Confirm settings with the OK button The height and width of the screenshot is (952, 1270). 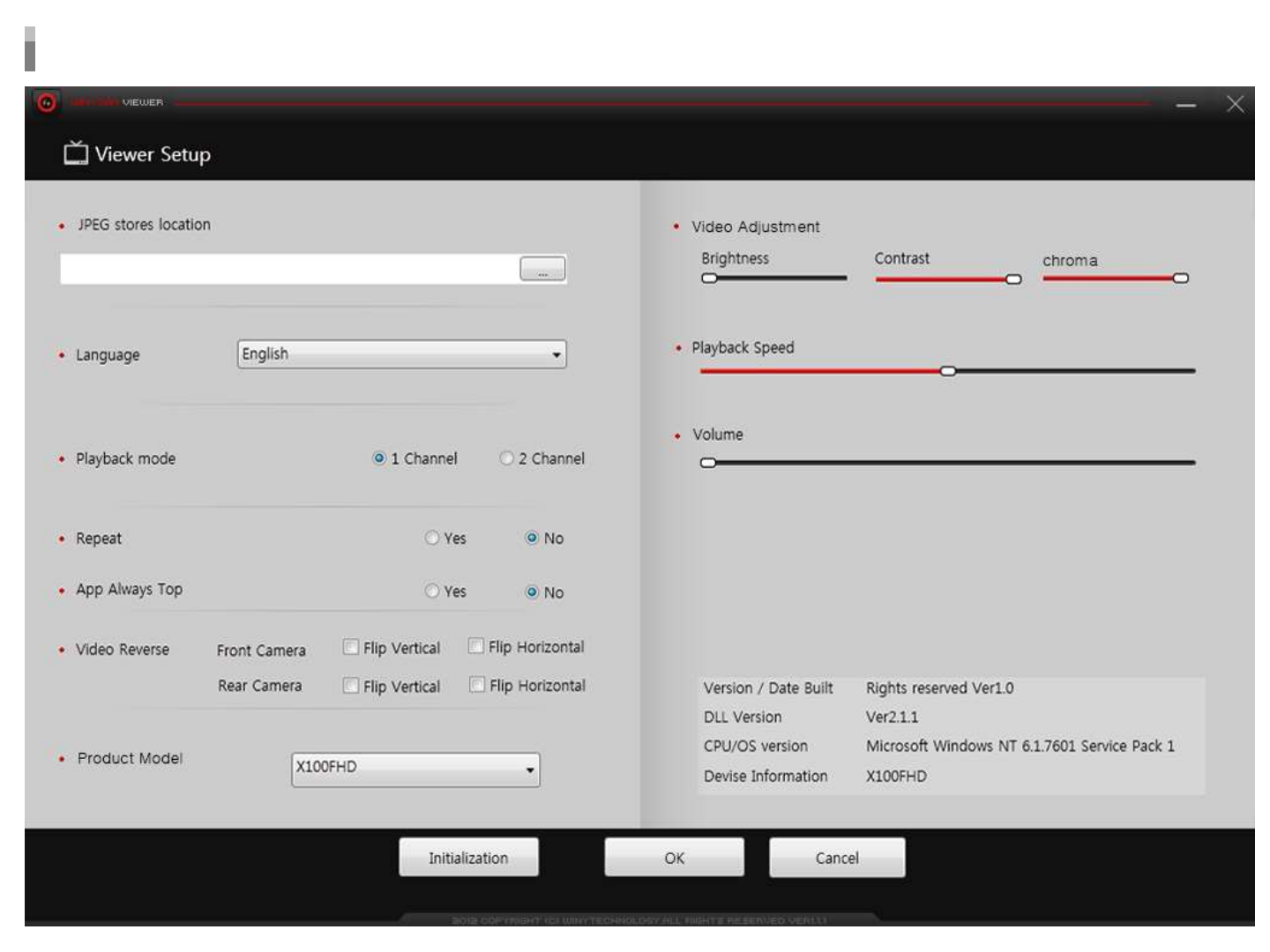(x=675, y=858)
